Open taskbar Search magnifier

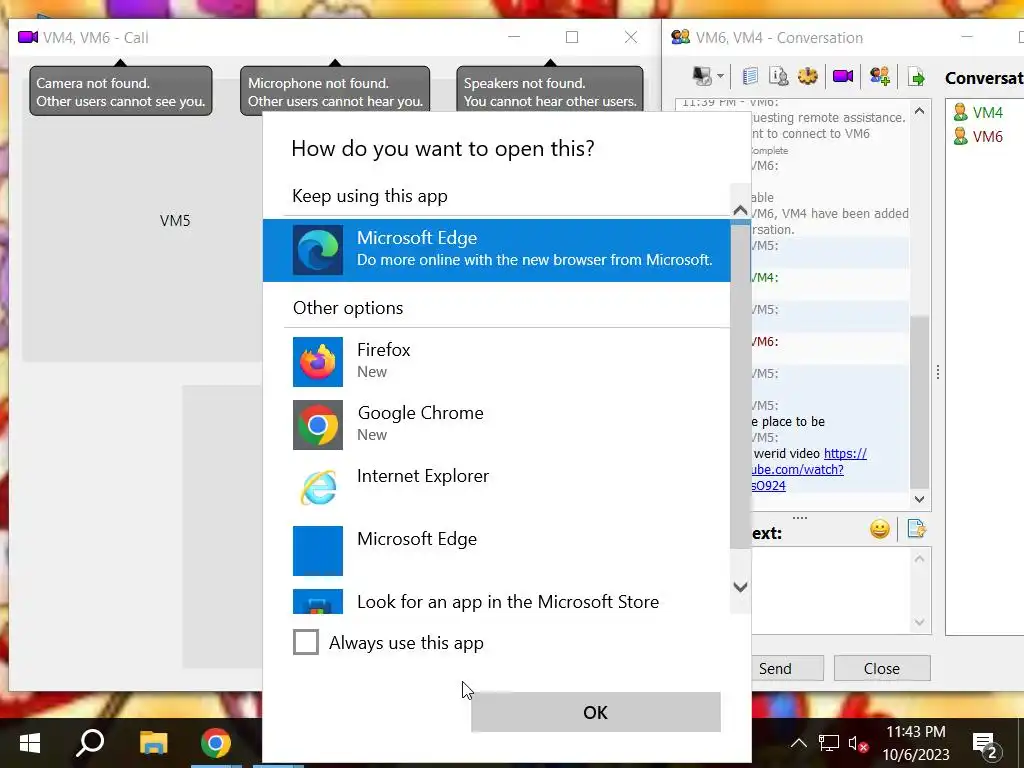point(91,743)
